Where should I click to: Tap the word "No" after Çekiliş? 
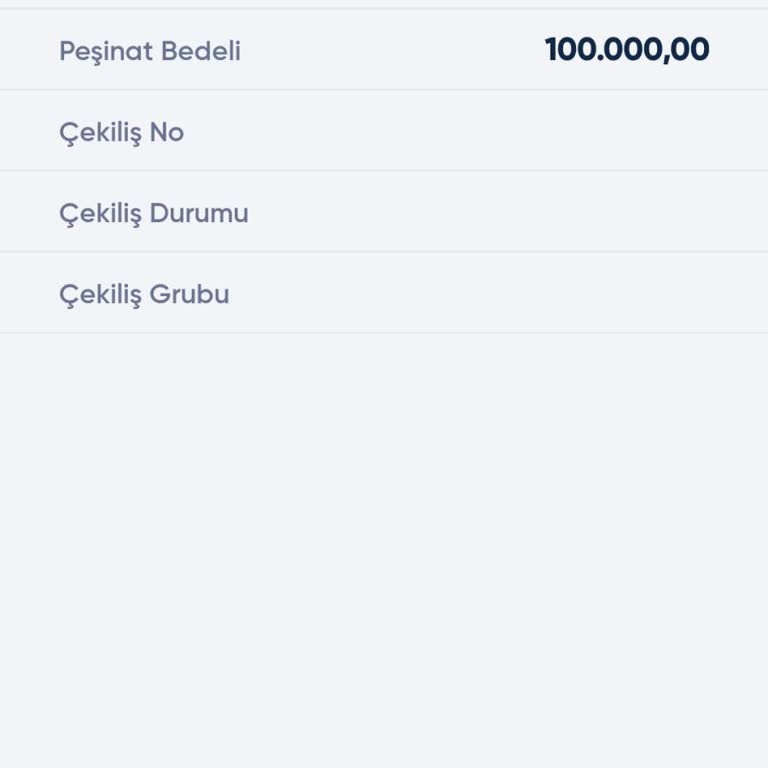(167, 133)
